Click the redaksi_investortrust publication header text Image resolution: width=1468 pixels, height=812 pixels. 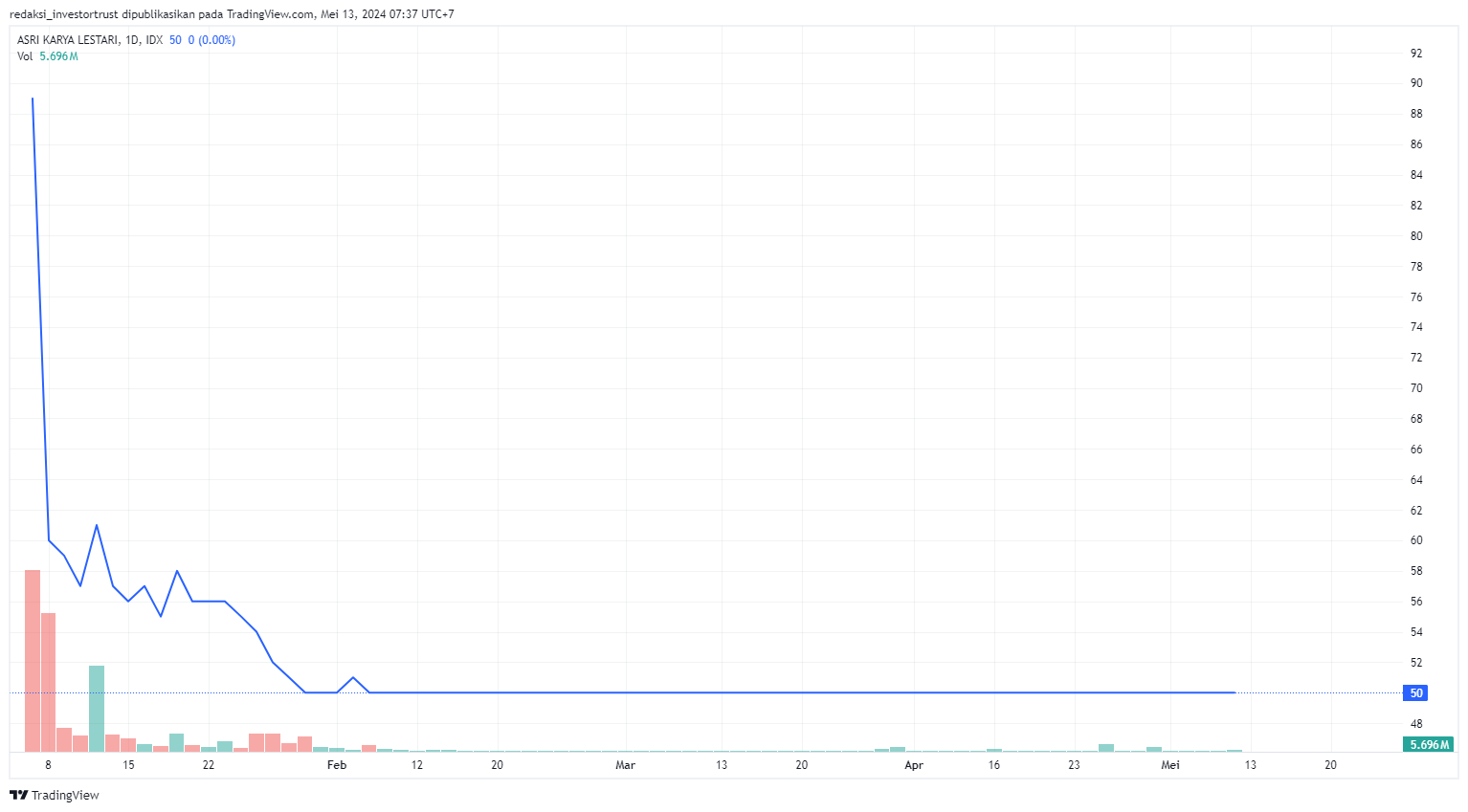pos(232,14)
